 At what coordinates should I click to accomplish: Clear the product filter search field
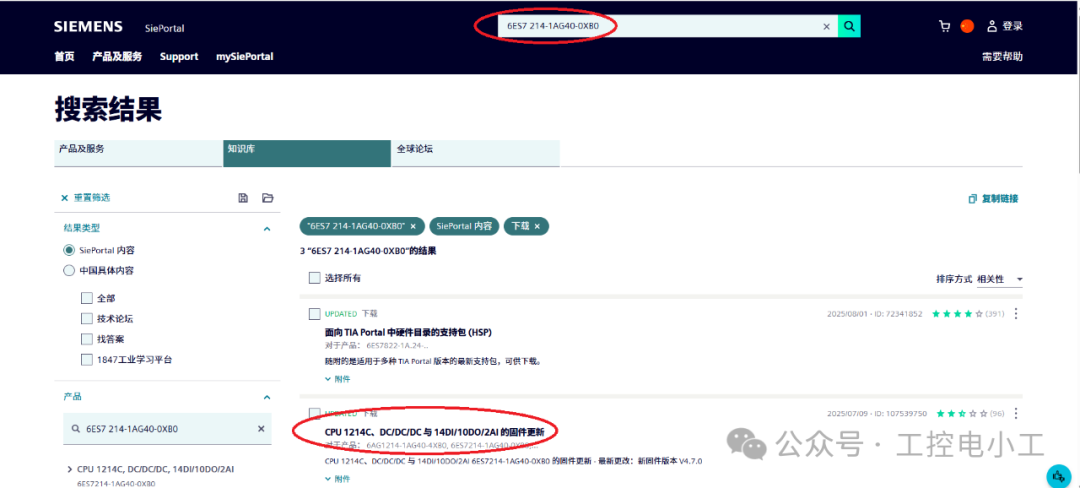click(261, 428)
